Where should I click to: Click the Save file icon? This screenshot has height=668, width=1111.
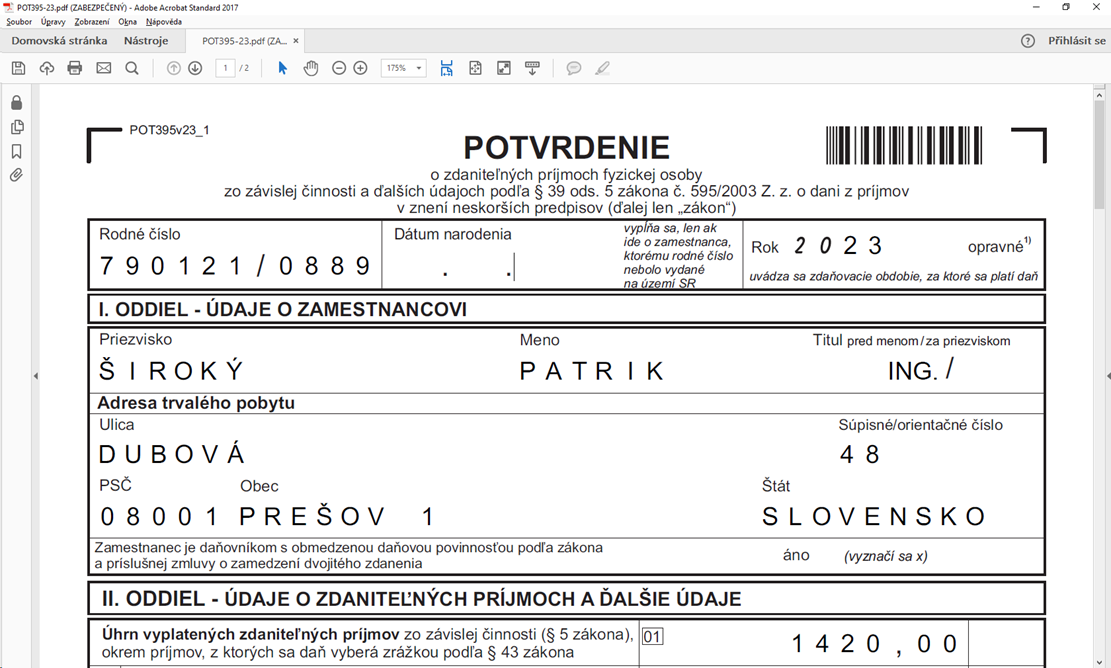pyautogui.click(x=18, y=68)
